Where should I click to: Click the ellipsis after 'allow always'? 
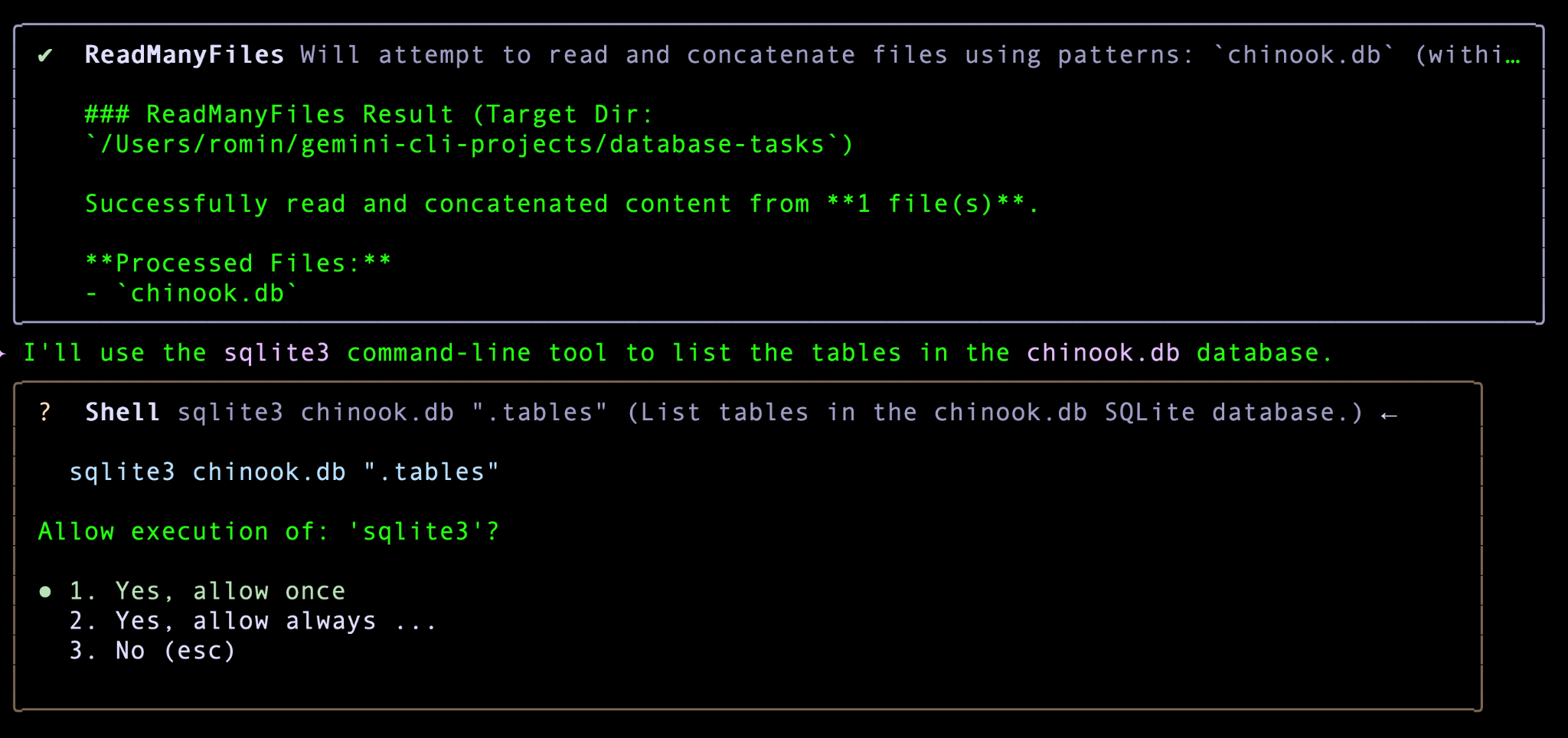click(x=416, y=621)
